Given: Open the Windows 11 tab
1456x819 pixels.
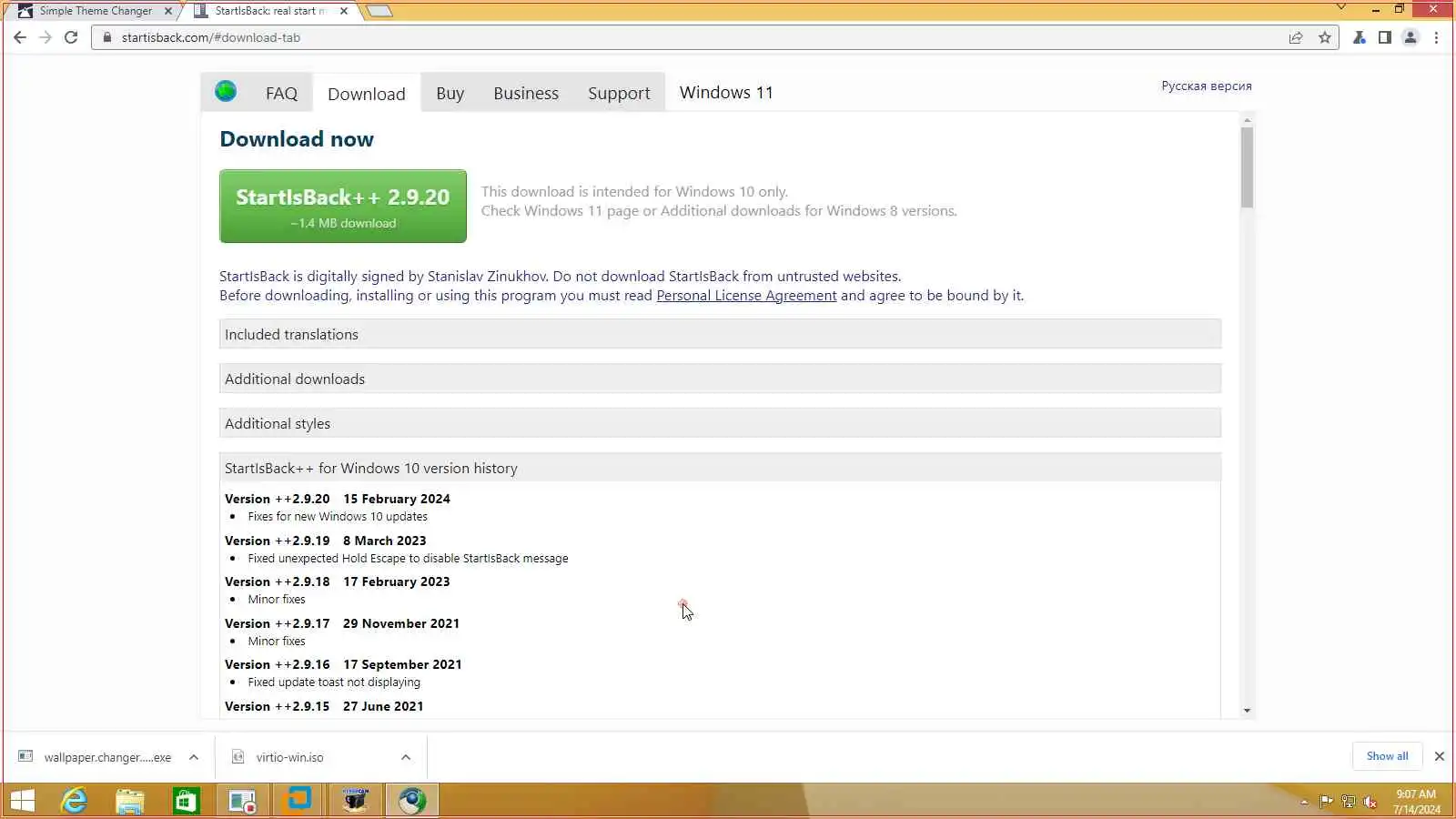Looking at the screenshot, I should point(726,92).
